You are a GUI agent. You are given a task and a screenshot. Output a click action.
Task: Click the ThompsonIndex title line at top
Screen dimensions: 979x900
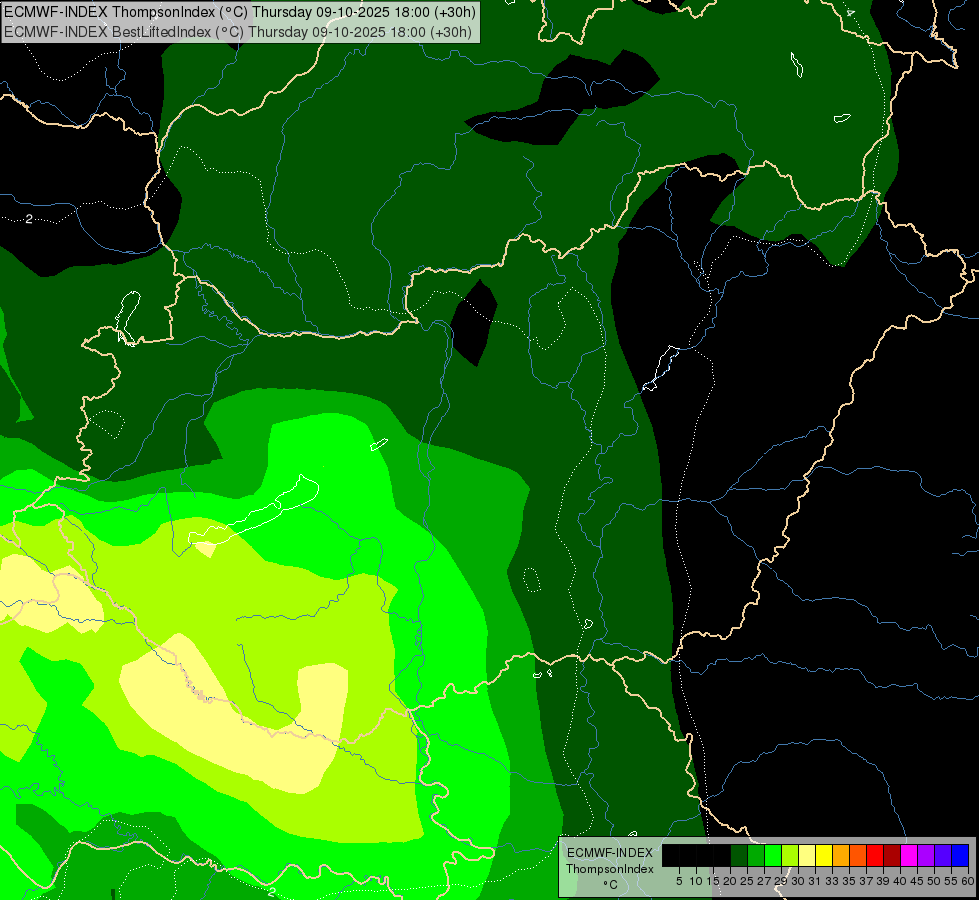pos(240,13)
